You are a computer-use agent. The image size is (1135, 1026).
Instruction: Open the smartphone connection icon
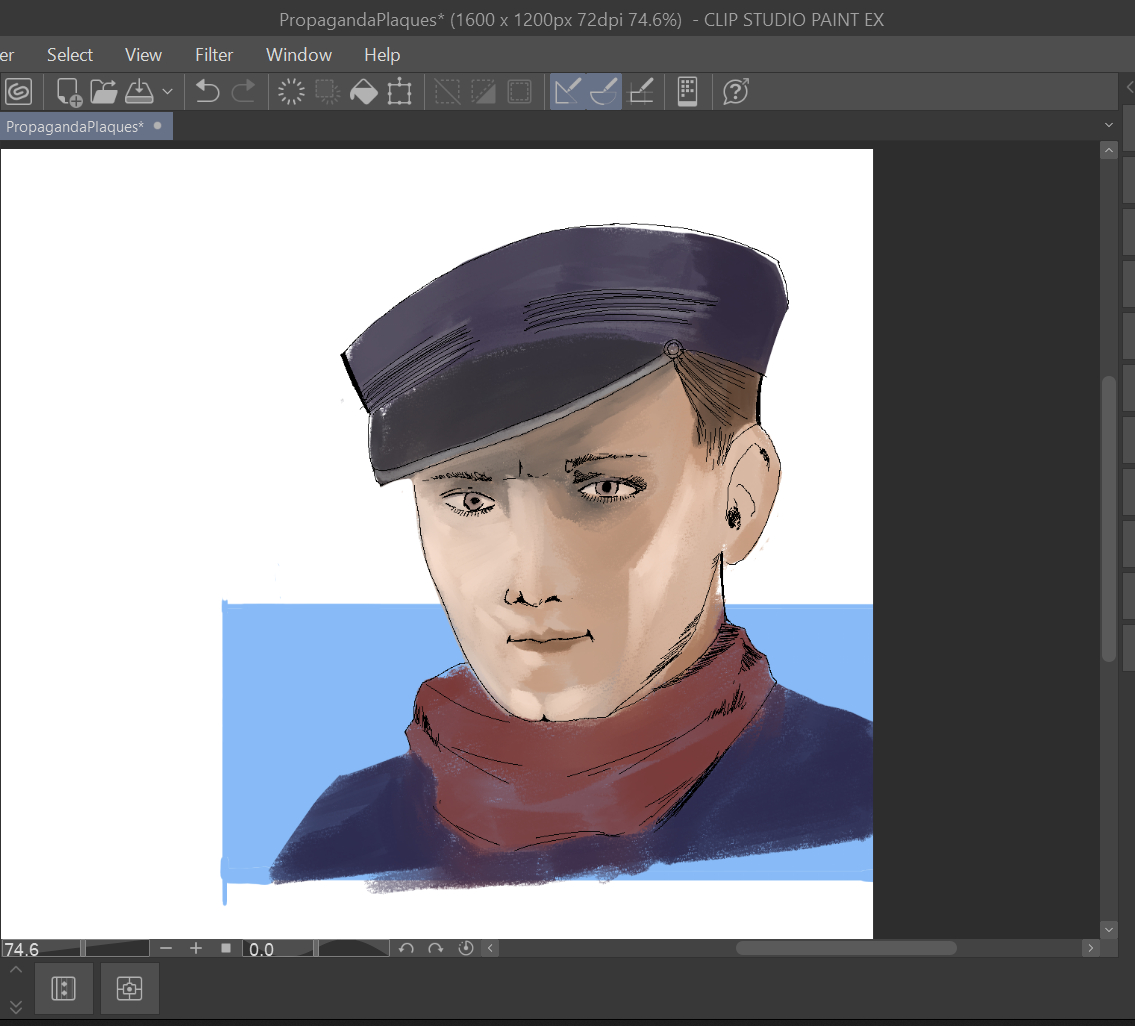tap(687, 92)
